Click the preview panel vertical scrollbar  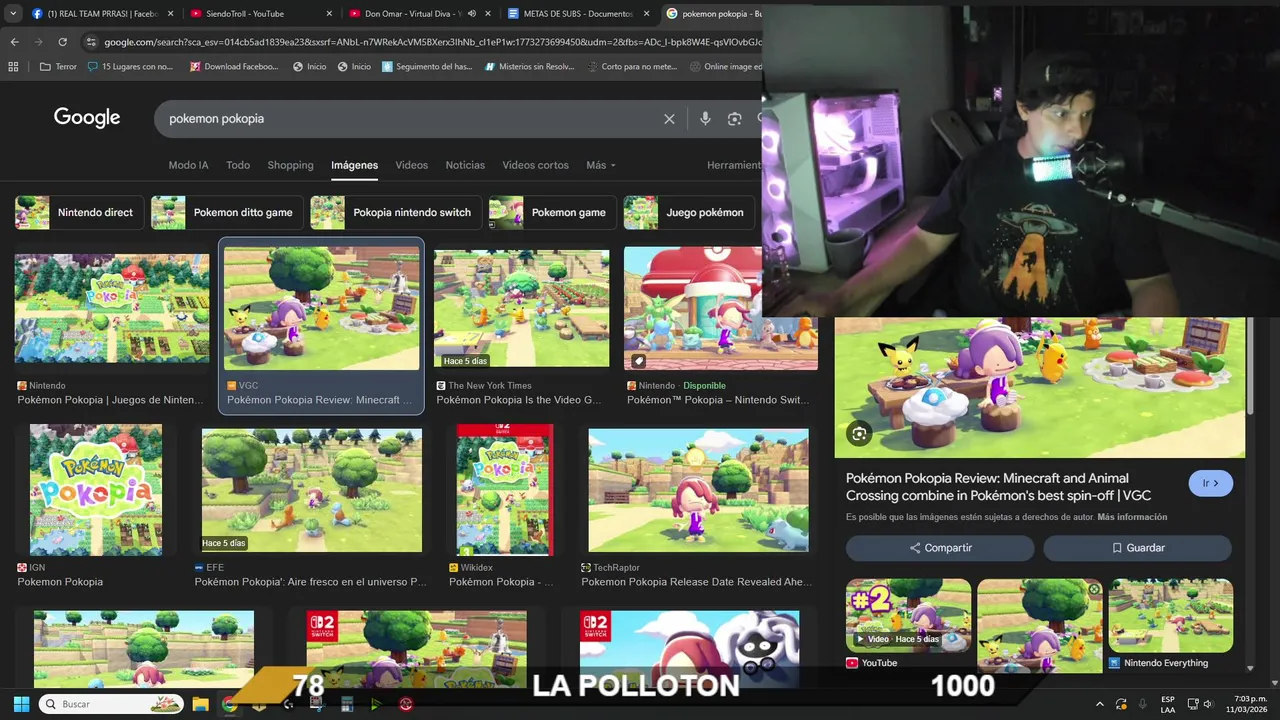pyautogui.click(x=1250, y=365)
